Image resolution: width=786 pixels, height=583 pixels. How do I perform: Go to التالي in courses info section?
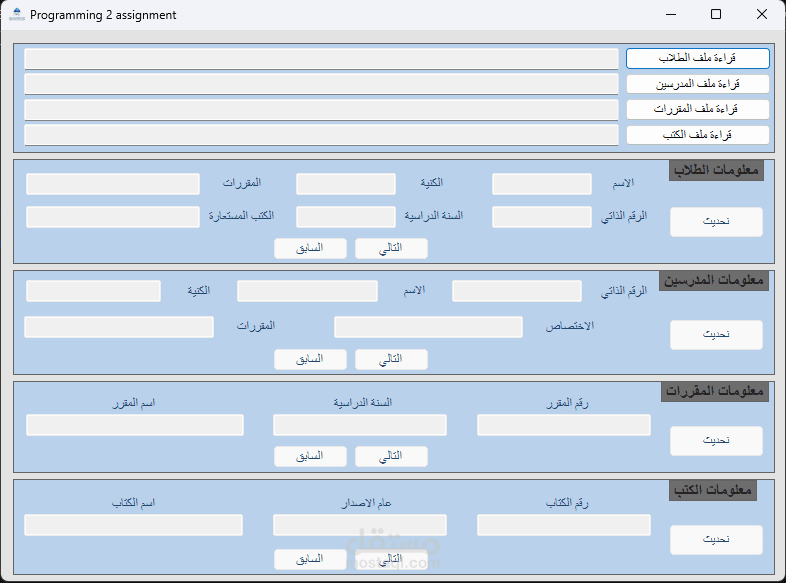click(391, 456)
